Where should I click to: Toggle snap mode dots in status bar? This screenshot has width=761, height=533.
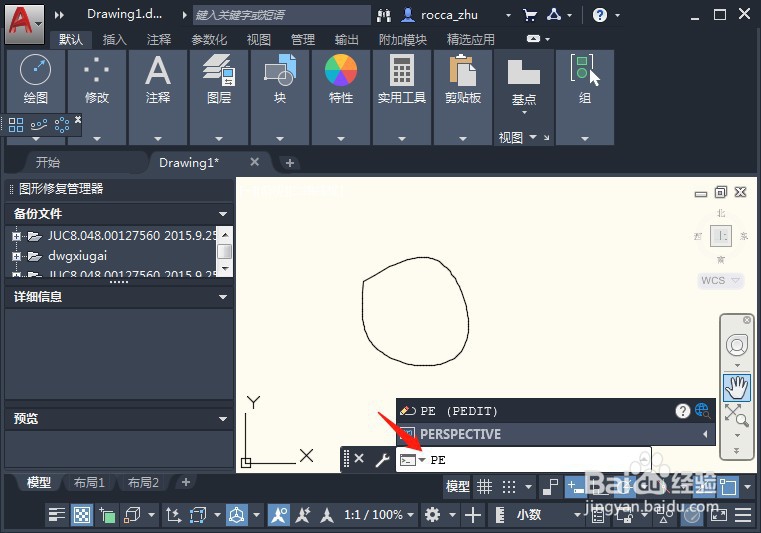coord(509,486)
